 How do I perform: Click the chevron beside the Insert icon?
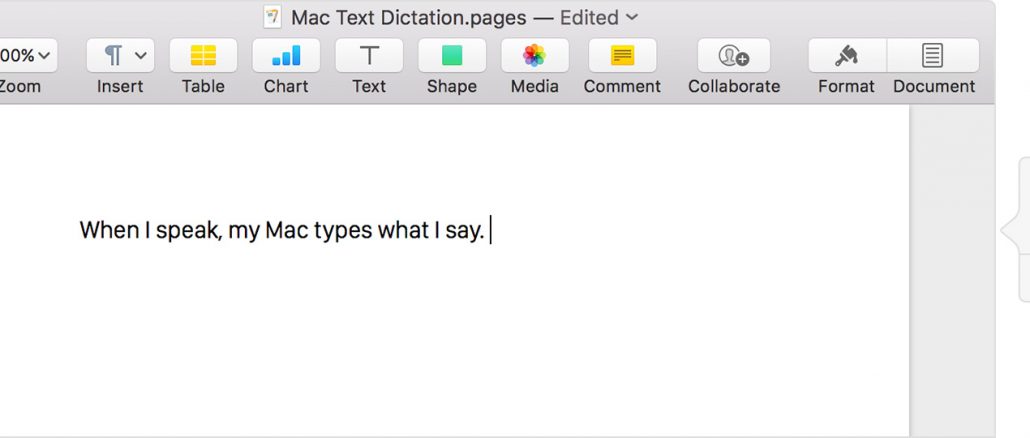point(140,56)
